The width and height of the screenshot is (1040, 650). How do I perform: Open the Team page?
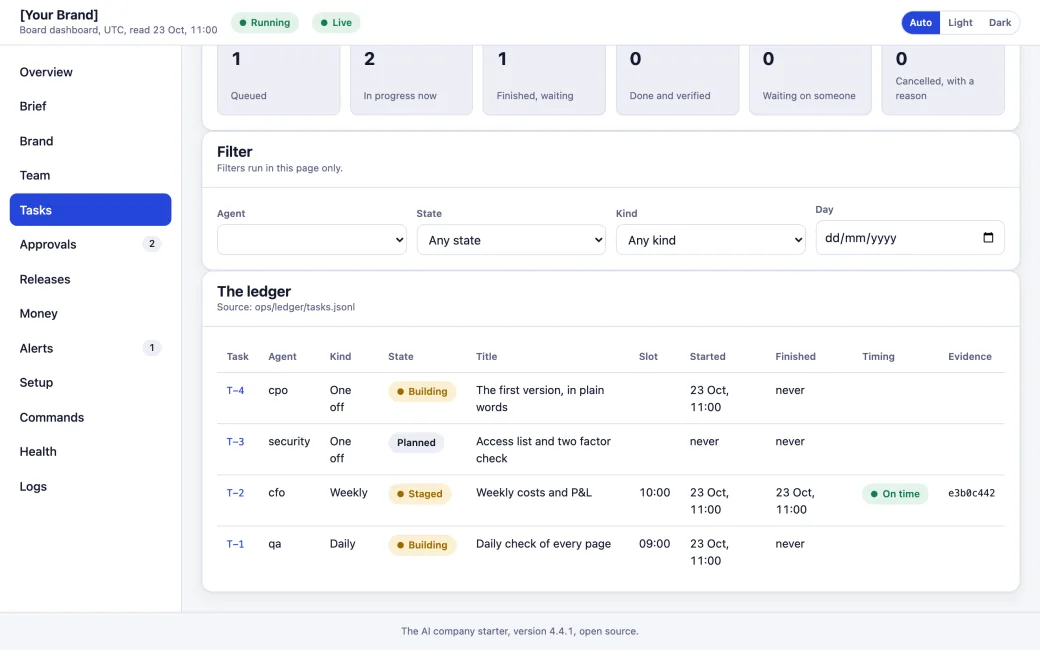pyautogui.click(x=90, y=175)
